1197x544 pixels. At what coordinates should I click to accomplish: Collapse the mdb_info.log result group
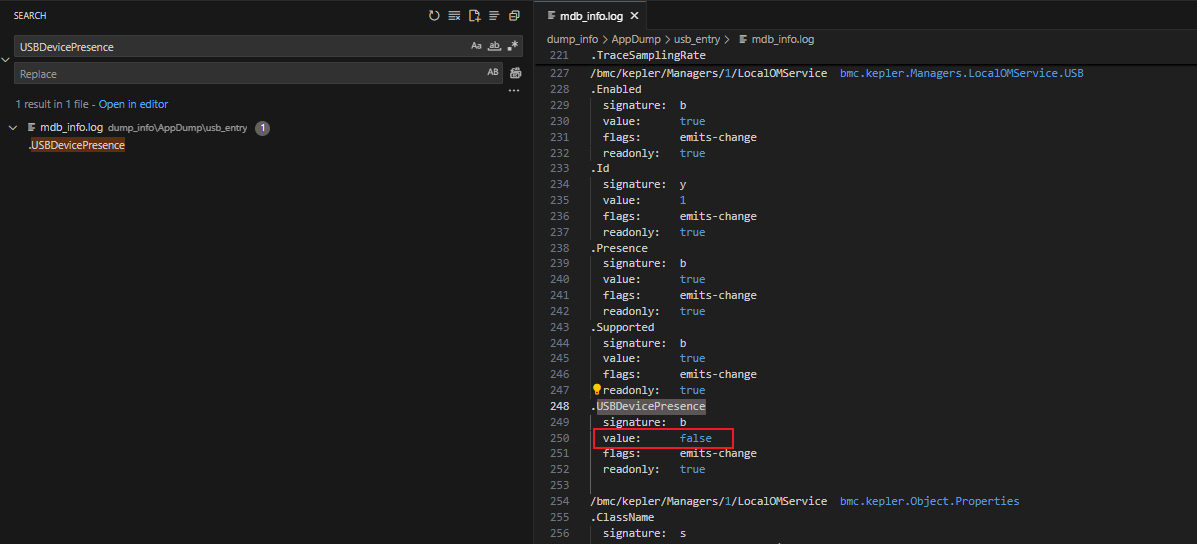[x=13, y=128]
